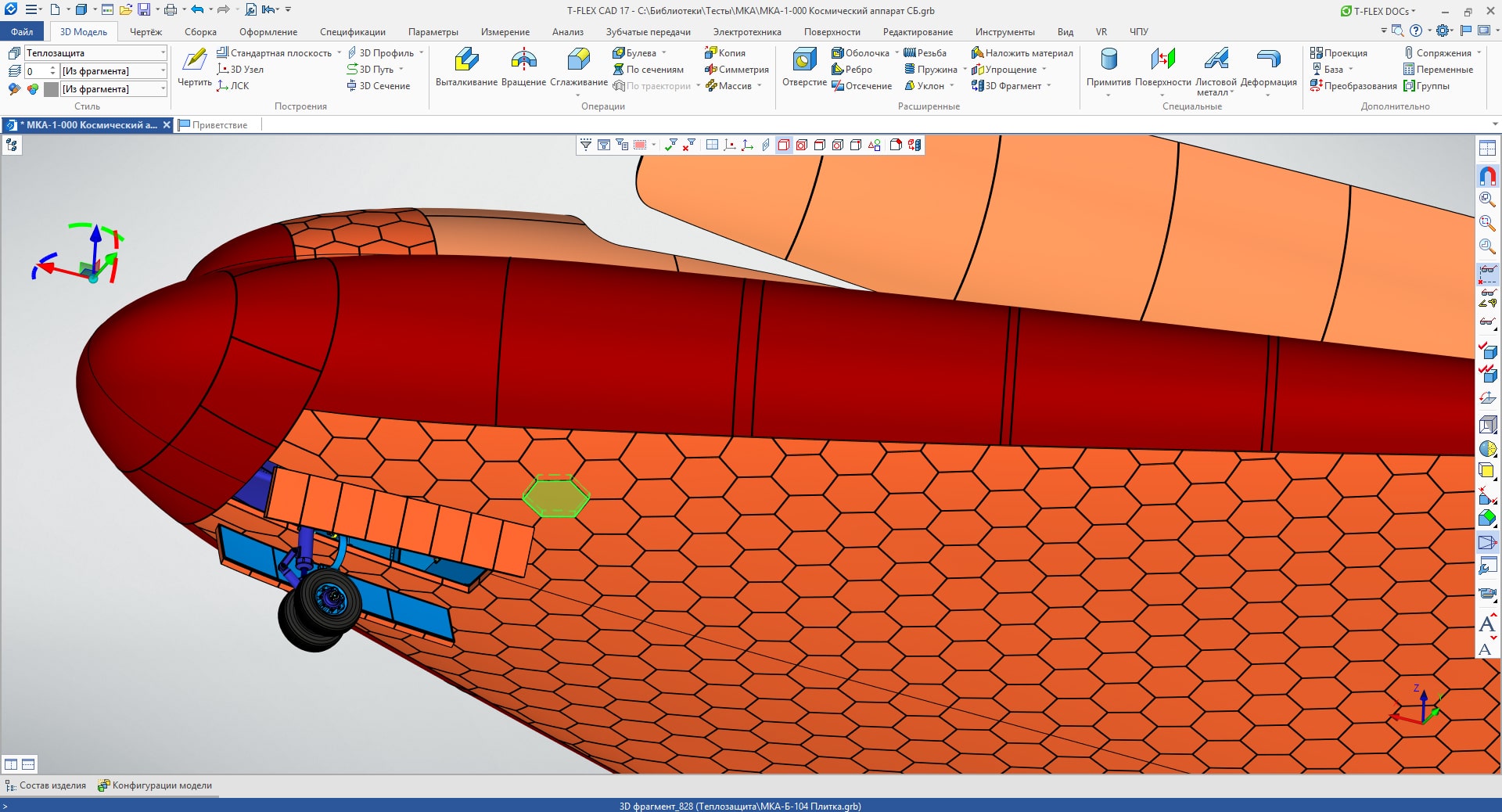
Task: Click the Булева (Boolean) operation icon
Action: (619, 53)
